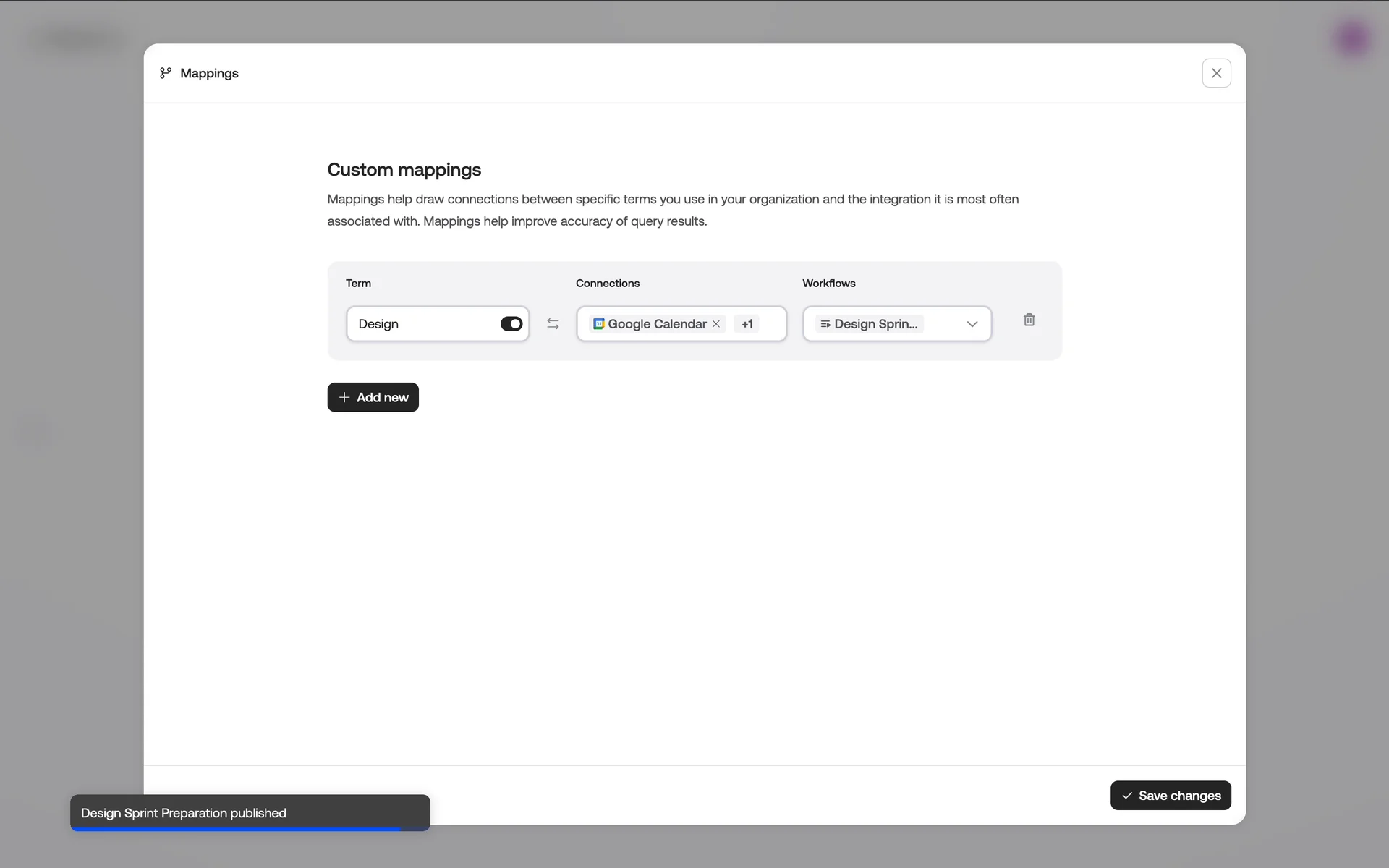1389x868 pixels.
Task: Click the blue toast progress bar
Action: pyautogui.click(x=235, y=829)
